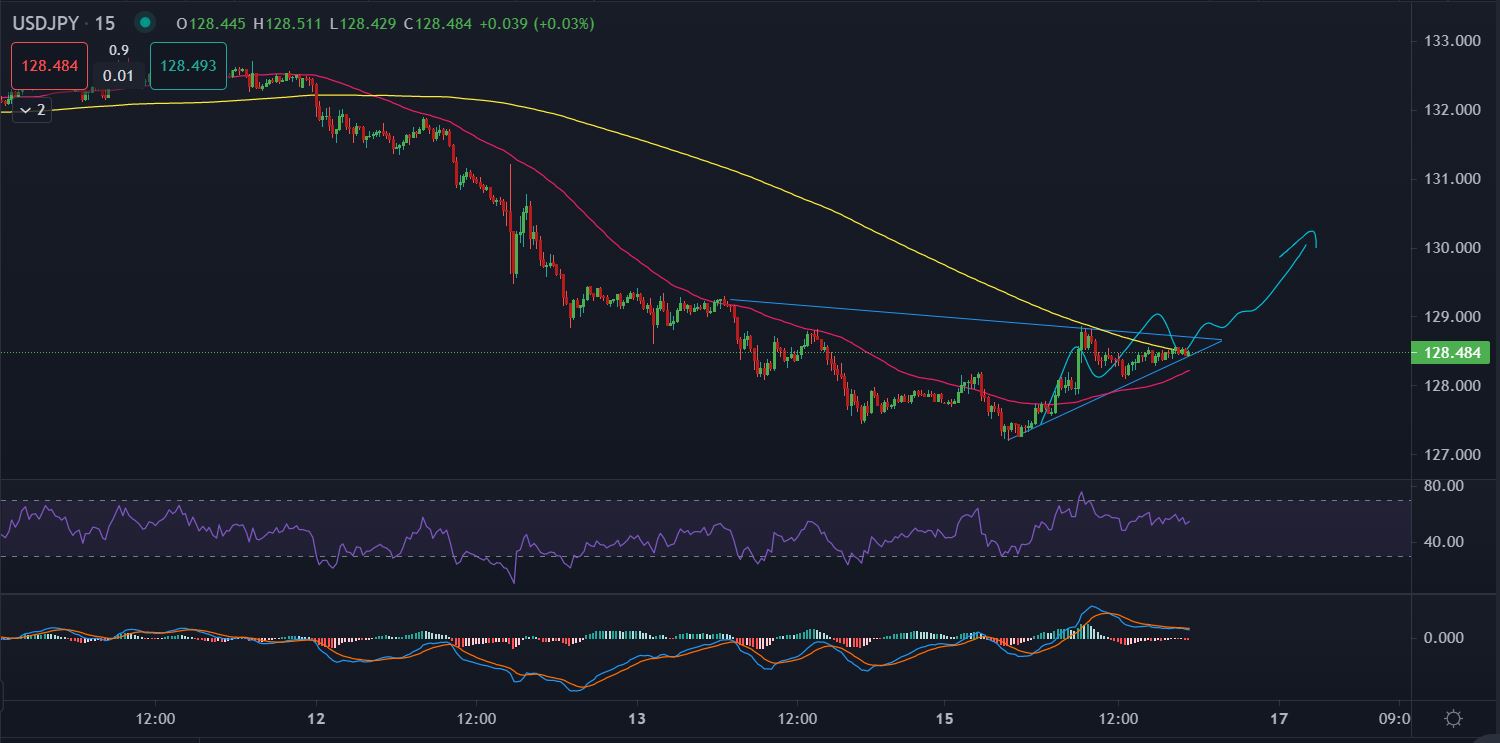
Task: Open chart settings gear icon
Action: tap(1454, 719)
